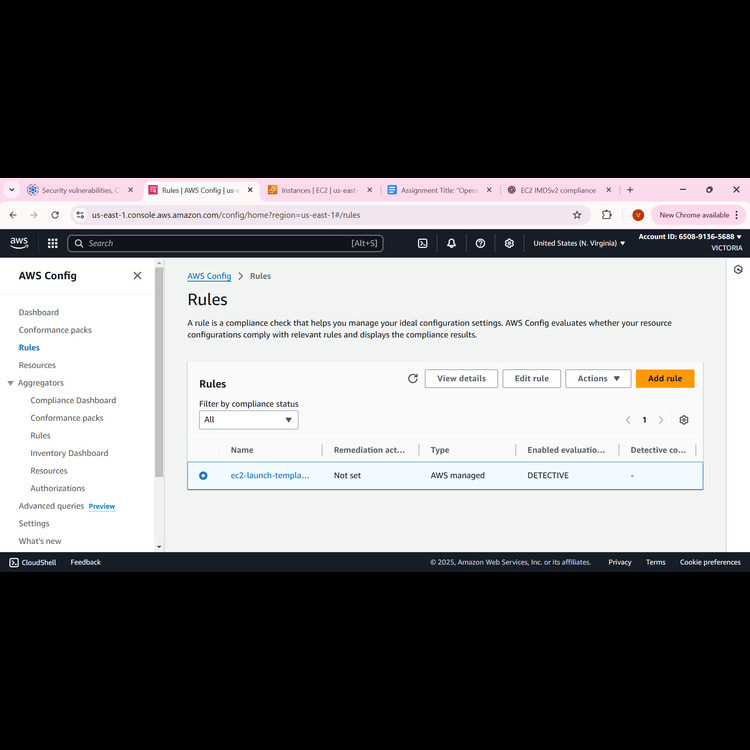Screen dimensions: 750x750
Task: Refresh the Rules table
Action: [413, 378]
